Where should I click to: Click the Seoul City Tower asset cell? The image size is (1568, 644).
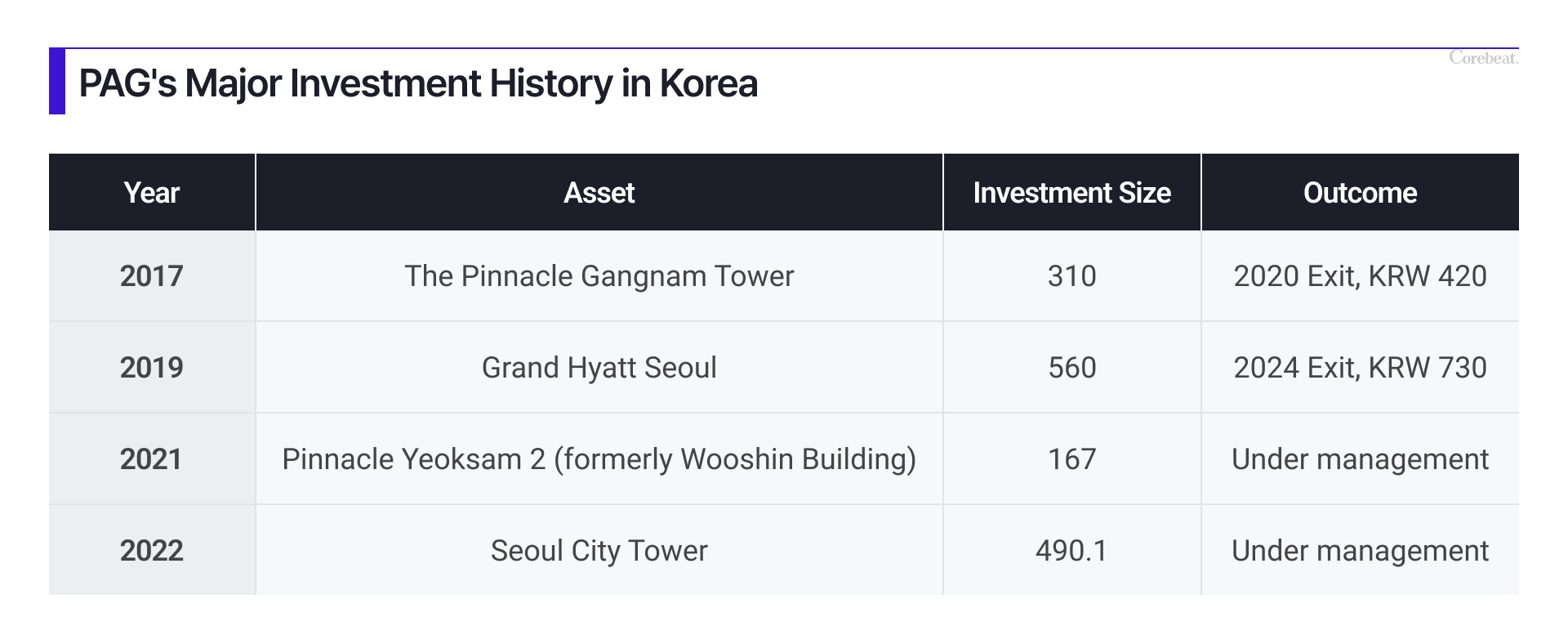599,551
